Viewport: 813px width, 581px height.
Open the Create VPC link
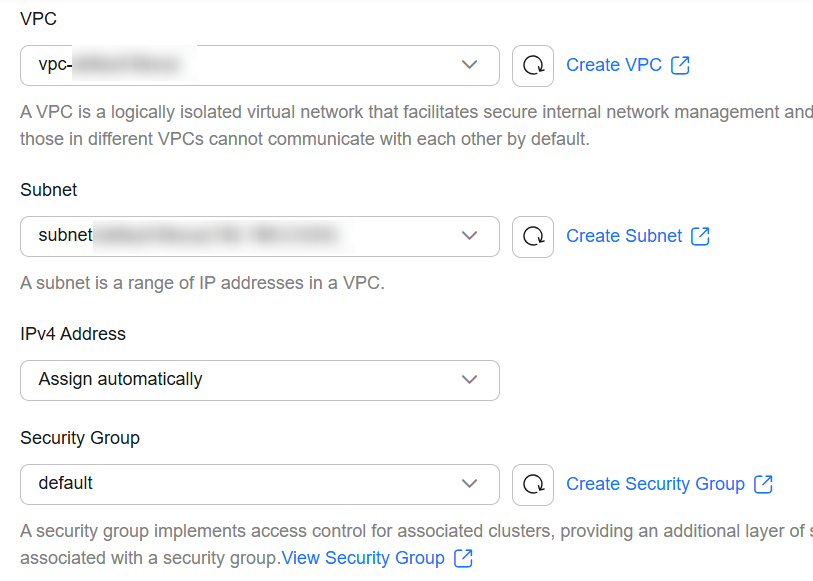[x=614, y=65]
